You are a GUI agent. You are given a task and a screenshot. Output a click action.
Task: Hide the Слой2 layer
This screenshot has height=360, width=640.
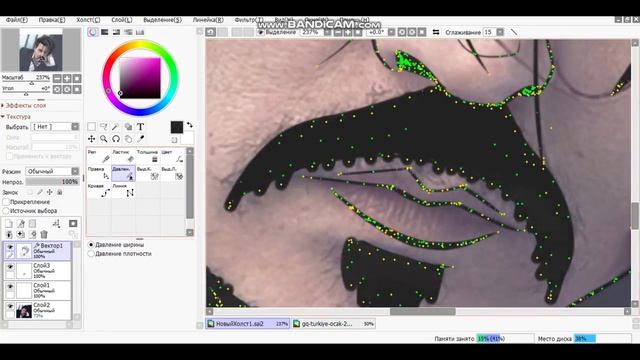pyautogui.click(x=10, y=306)
